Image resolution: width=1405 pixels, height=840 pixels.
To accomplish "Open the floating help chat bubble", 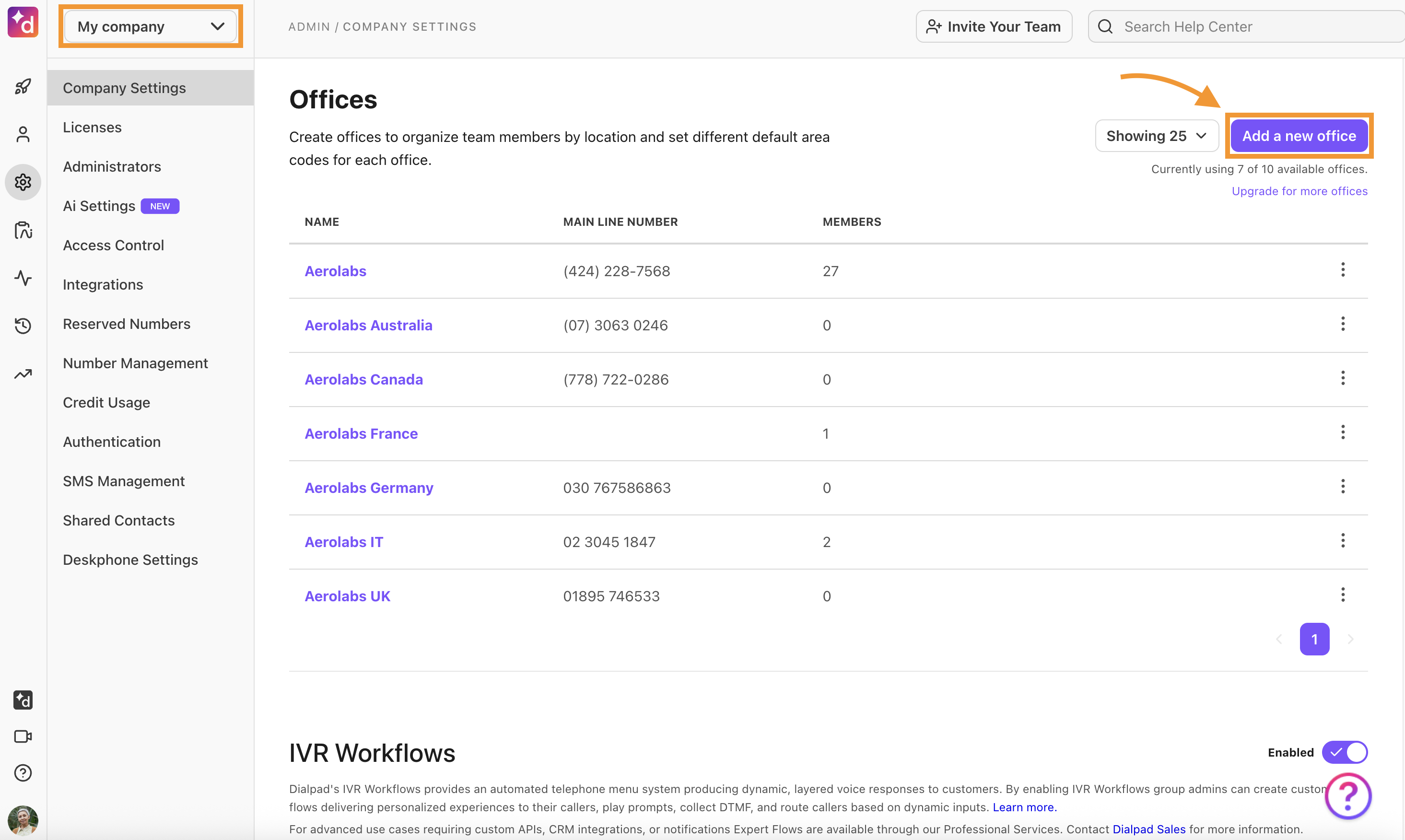I will tap(1348, 796).
